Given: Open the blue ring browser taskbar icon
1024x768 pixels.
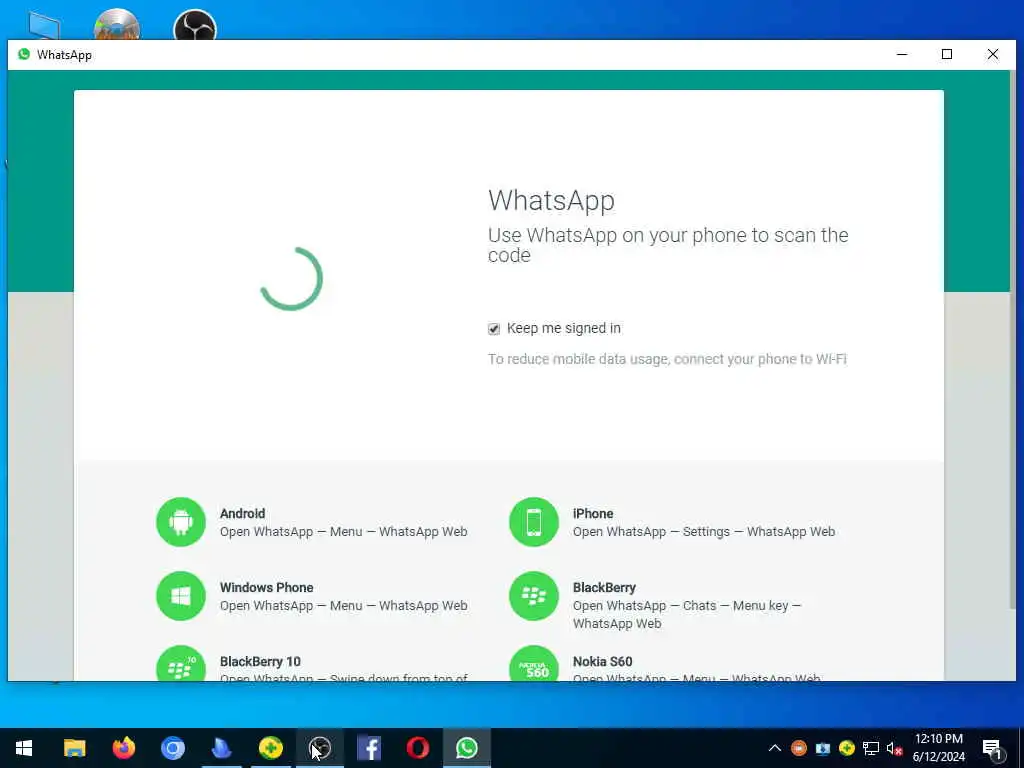Looking at the screenshot, I should coord(172,748).
